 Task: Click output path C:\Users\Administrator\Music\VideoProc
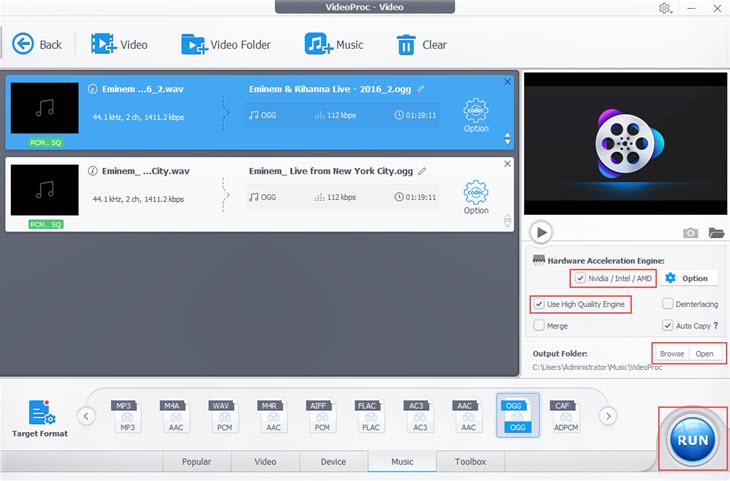pyautogui.click(x=597, y=367)
